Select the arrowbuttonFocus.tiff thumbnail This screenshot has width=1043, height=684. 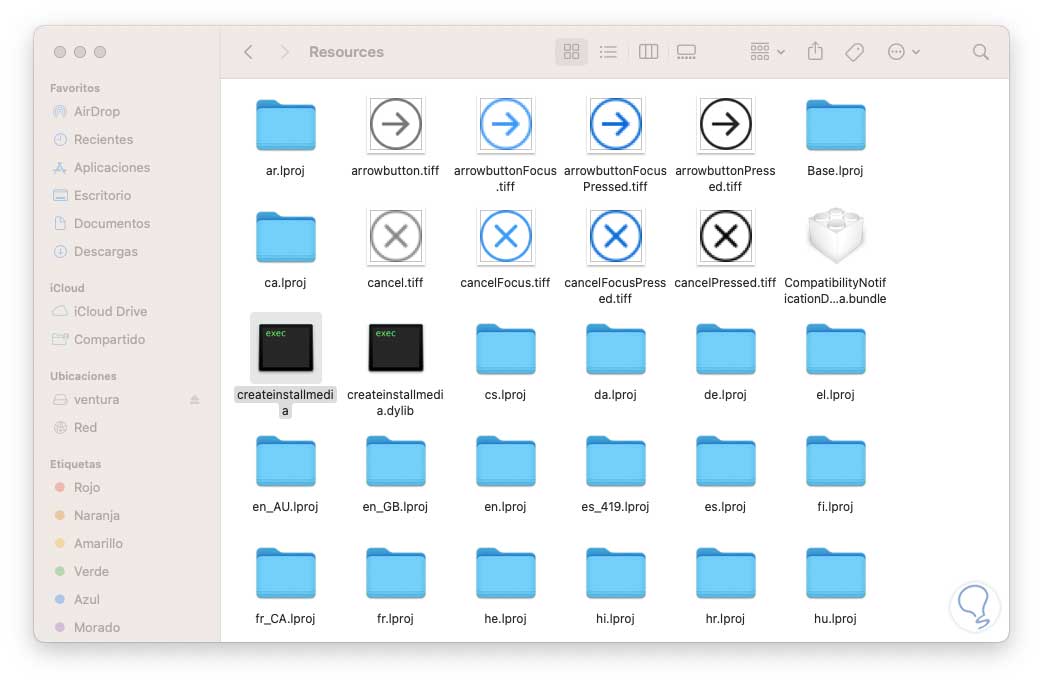coord(505,125)
